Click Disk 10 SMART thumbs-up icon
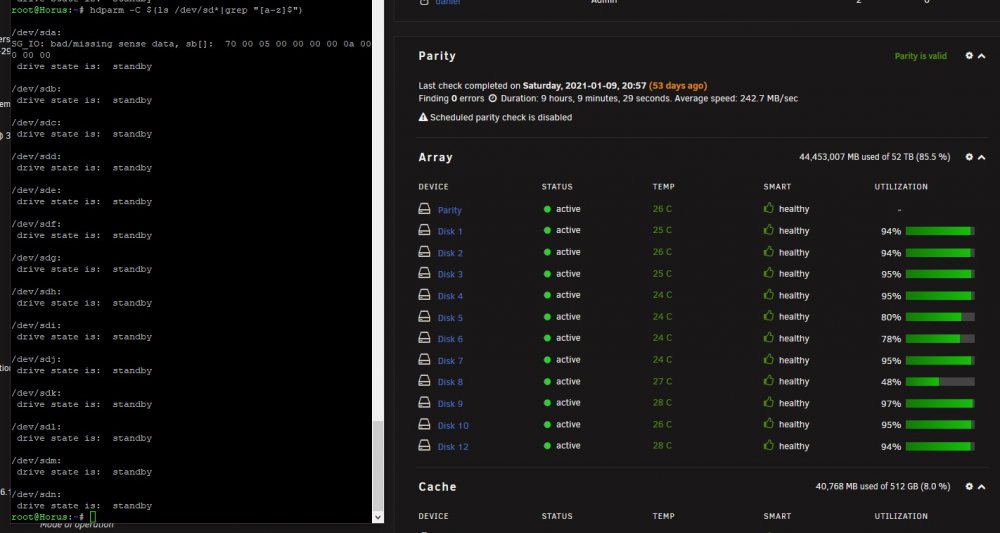 768,423
